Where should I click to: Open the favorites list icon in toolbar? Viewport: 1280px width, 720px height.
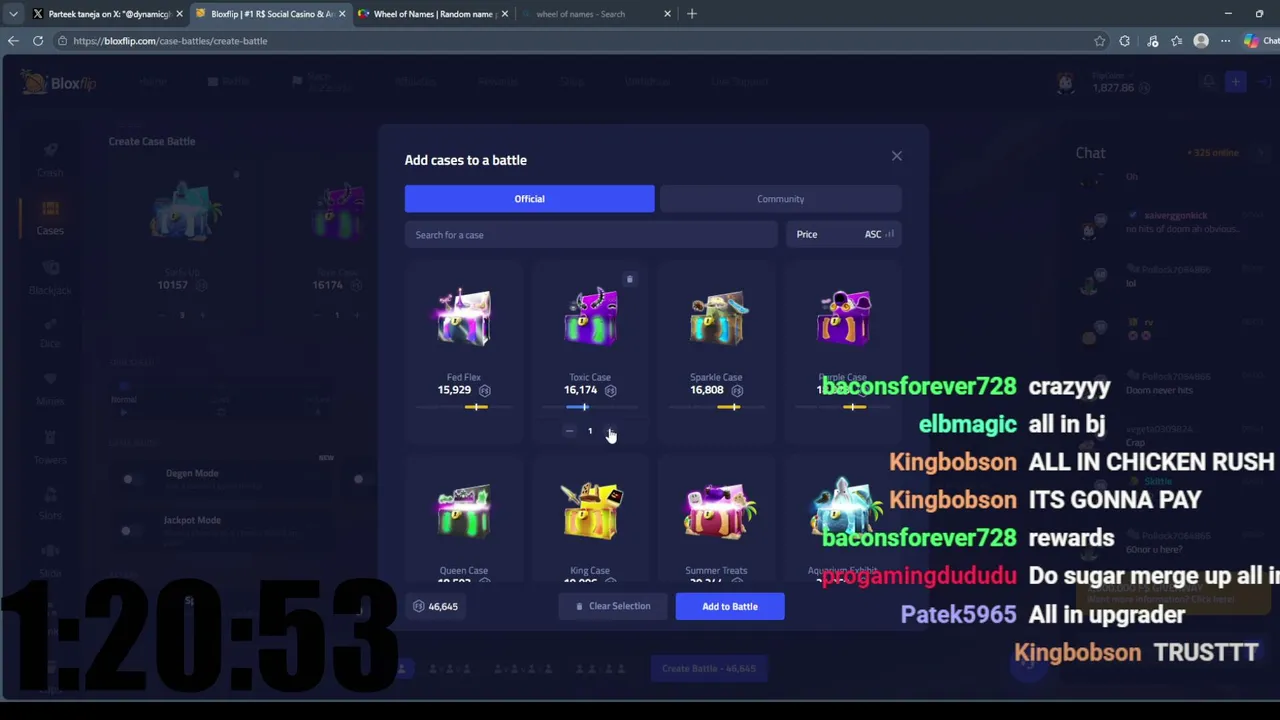1176,41
